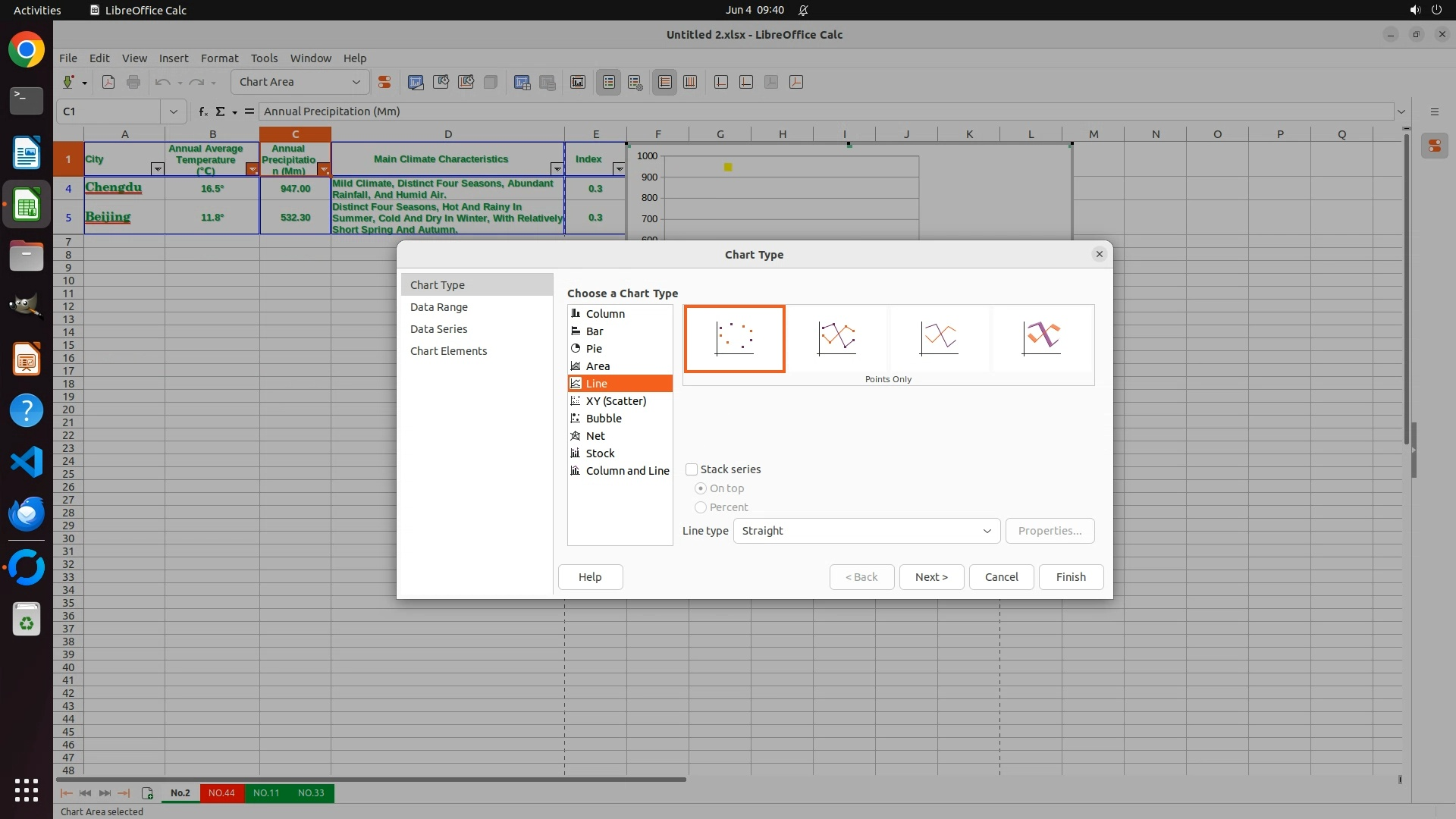Select XY (Scatter) chart type
The width and height of the screenshot is (1456, 819).
tap(616, 401)
